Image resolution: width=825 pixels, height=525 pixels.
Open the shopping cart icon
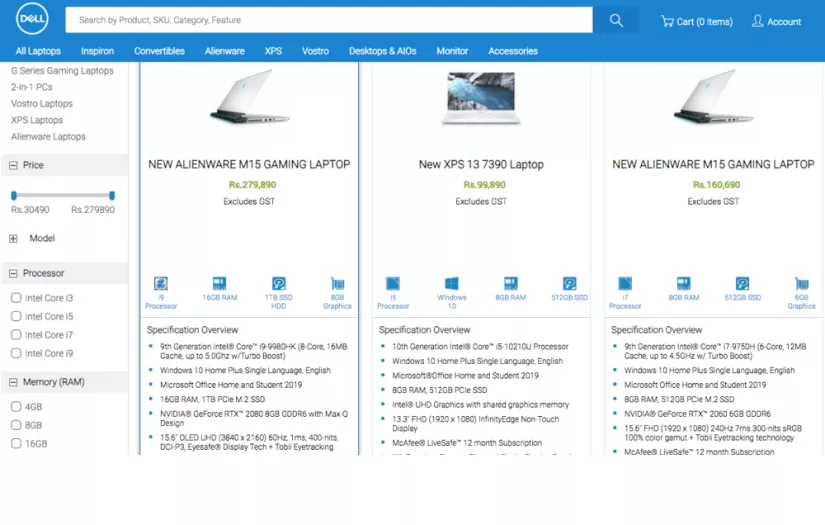pyautogui.click(x=667, y=21)
